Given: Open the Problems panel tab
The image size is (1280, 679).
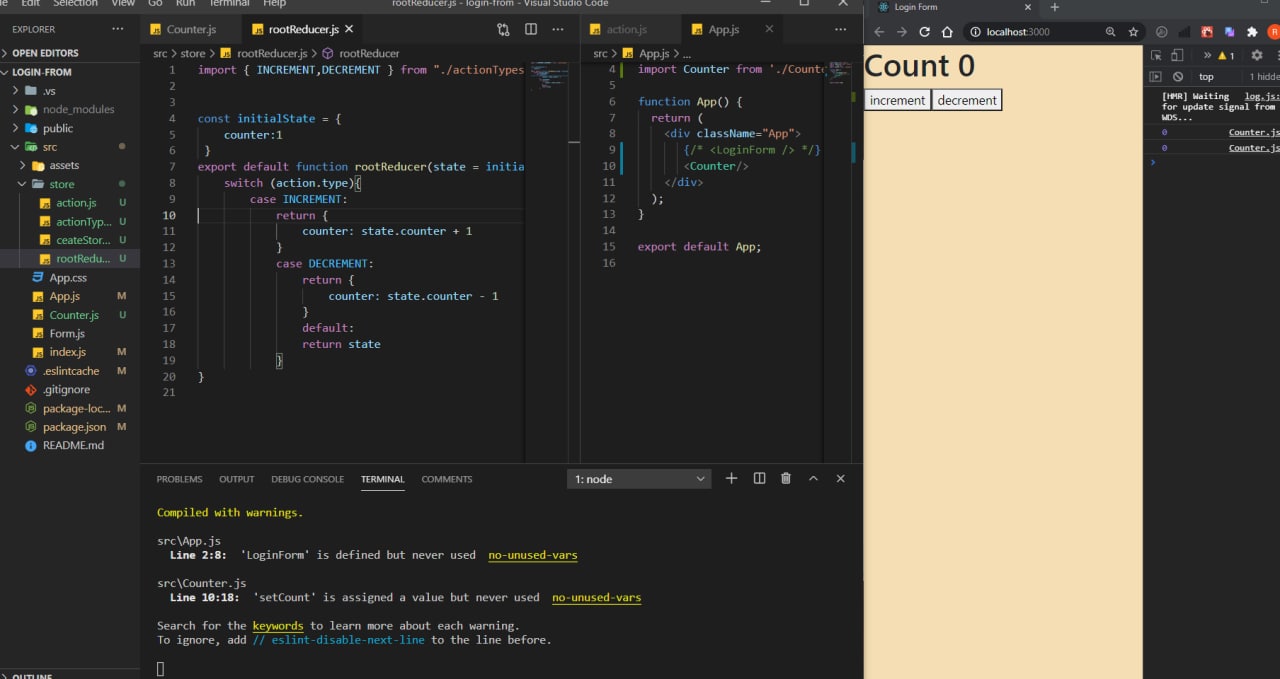Looking at the screenshot, I should click(179, 479).
